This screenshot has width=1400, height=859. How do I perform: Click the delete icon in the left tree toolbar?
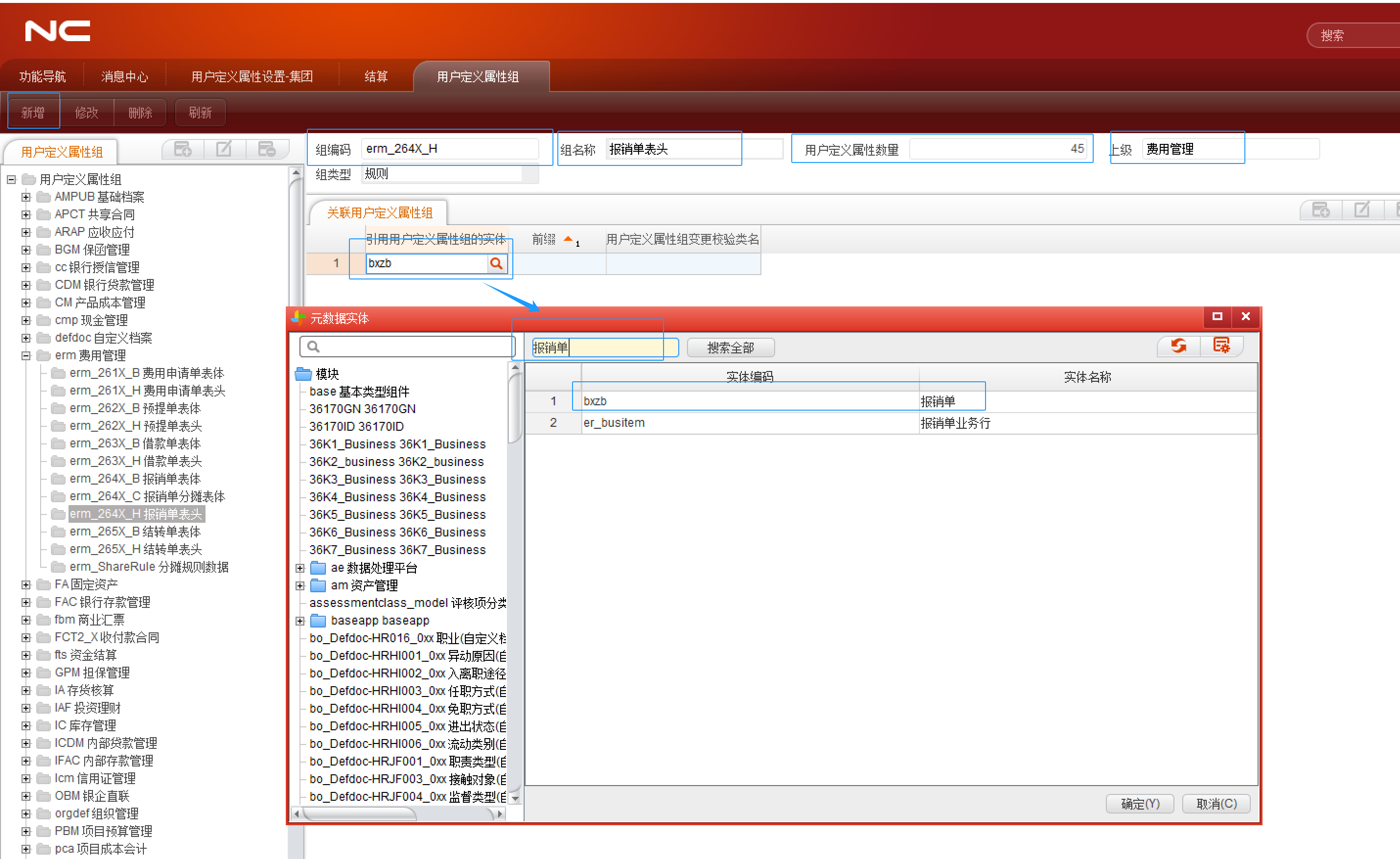(x=267, y=149)
